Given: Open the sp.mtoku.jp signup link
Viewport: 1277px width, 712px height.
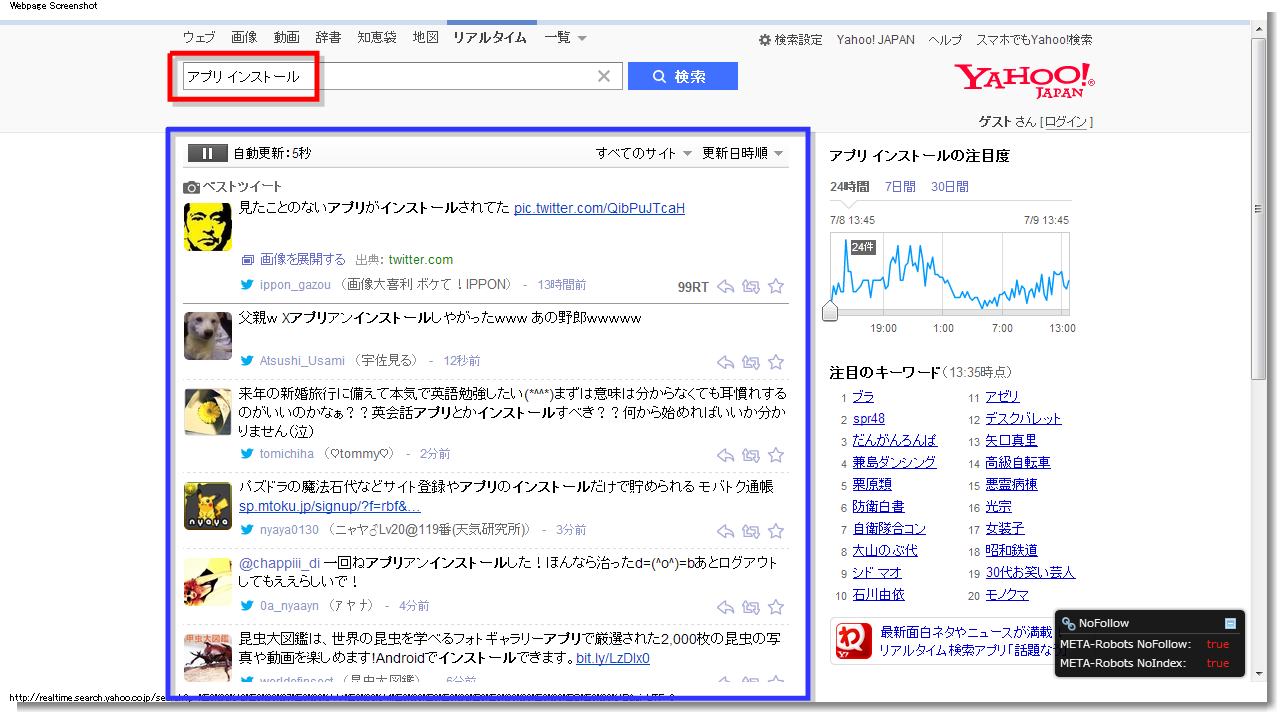Looking at the screenshot, I should [329, 506].
